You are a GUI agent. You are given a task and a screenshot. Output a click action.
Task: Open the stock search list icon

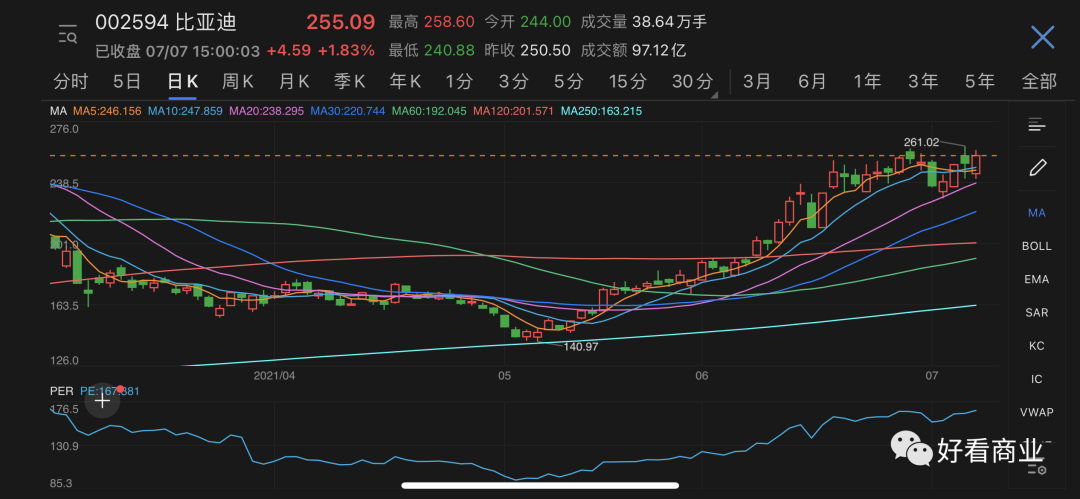point(68,34)
